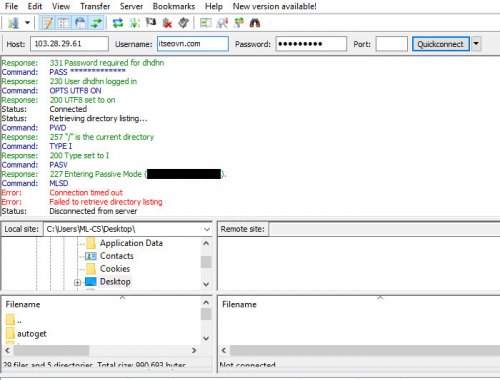Disconnect from server icon with red X

point(167,23)
